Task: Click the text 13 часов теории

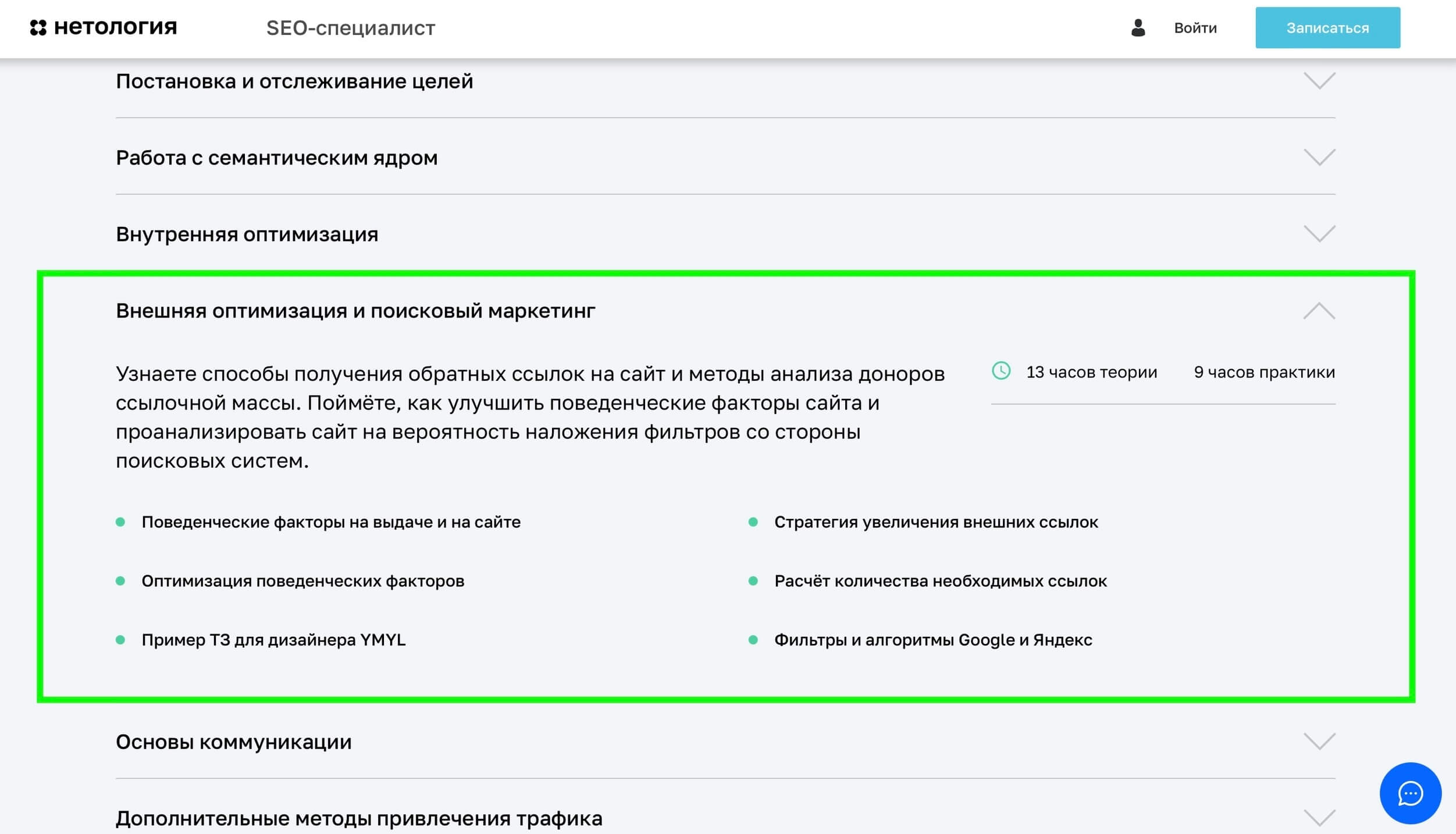Action: (x=1091, y=372)
